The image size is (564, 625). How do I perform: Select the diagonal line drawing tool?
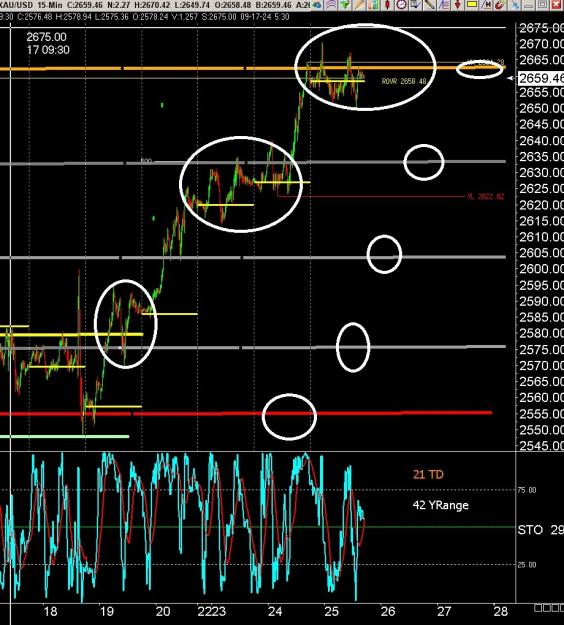click(430, 5)
